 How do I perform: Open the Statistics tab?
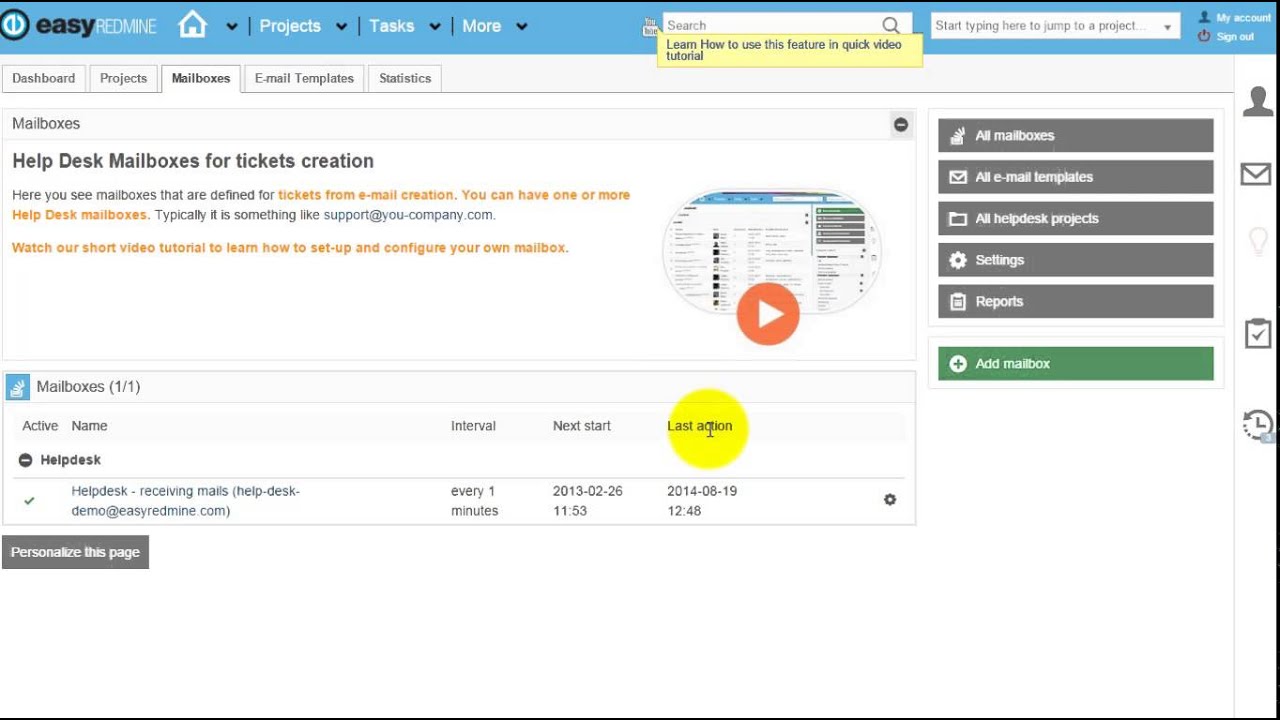[x=405, y=78]
